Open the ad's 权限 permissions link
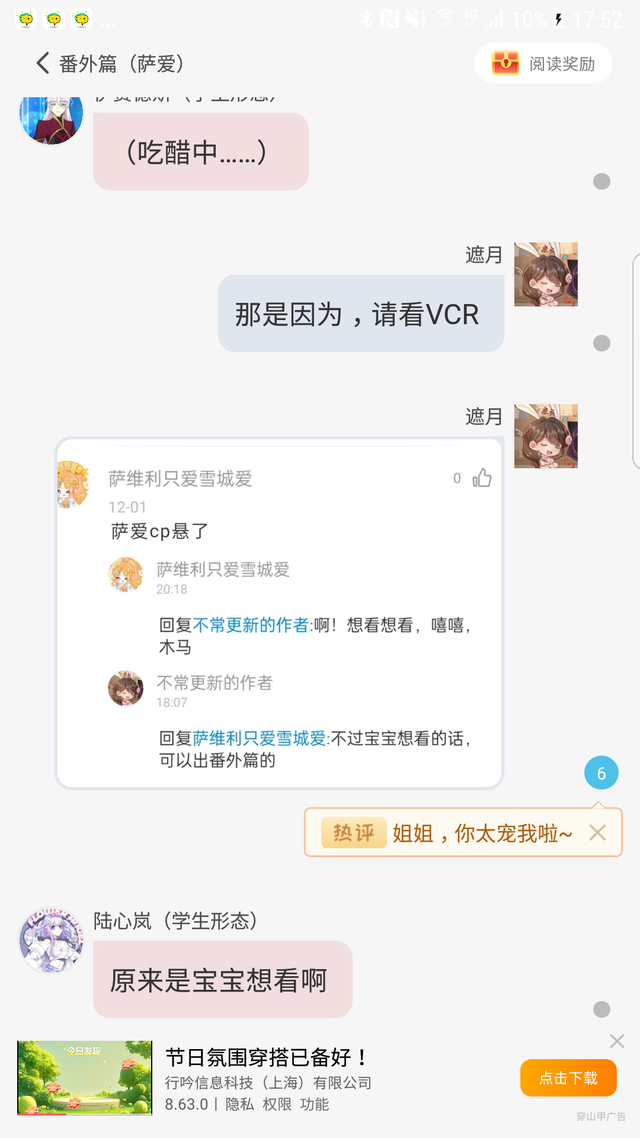 coord(277,1105)
